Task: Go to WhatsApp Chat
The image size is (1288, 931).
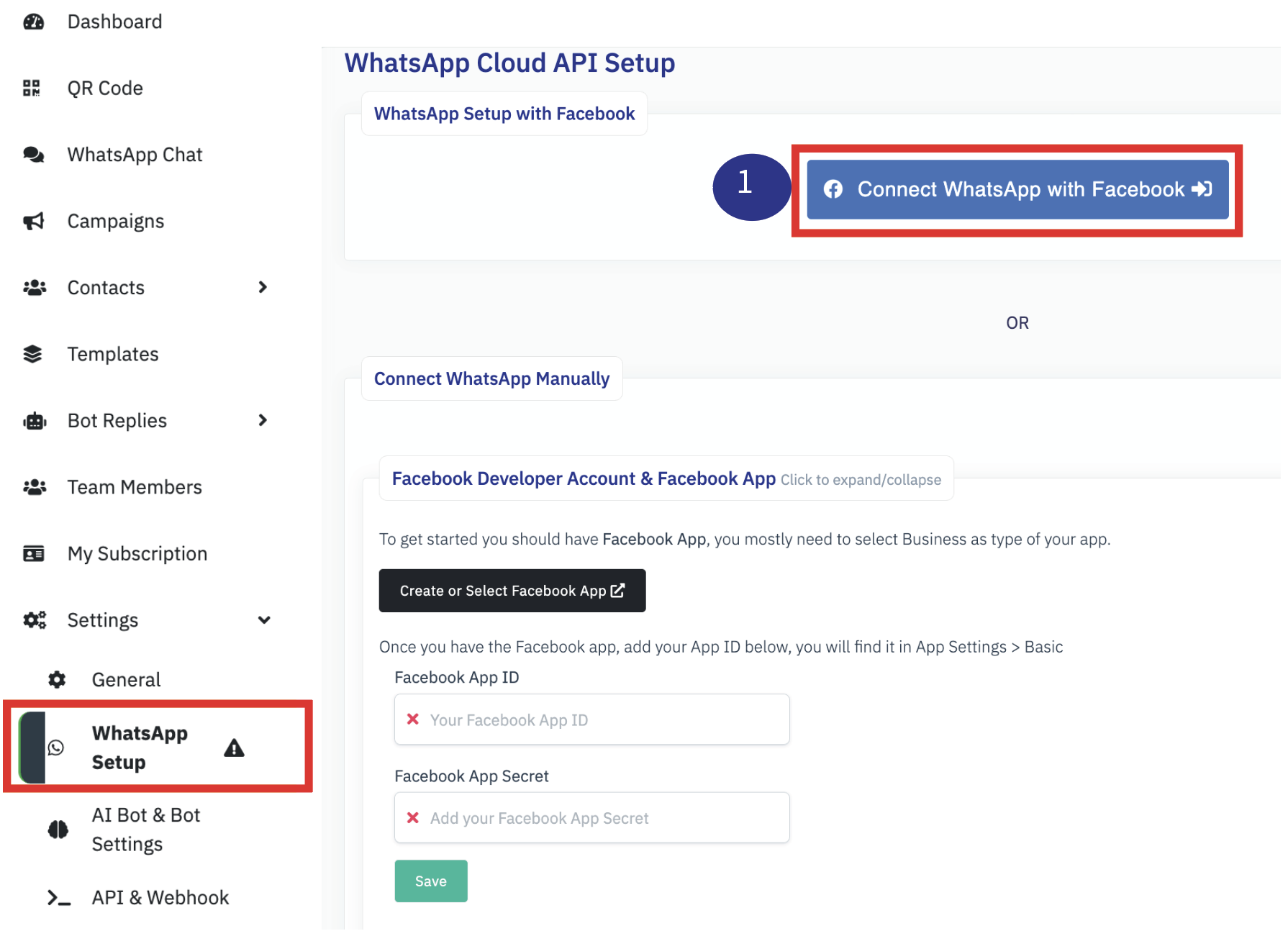Action: point(135,155)
